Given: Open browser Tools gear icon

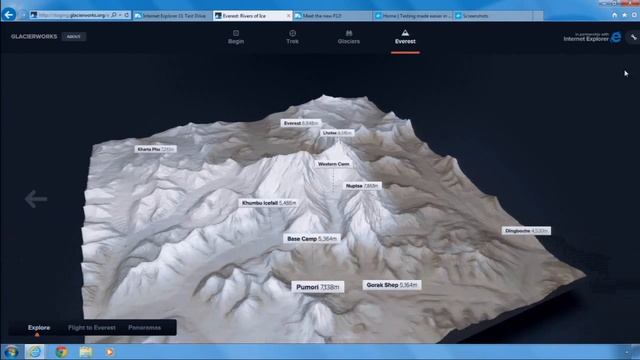Looking at the screenshot, I should click(634, 15).
